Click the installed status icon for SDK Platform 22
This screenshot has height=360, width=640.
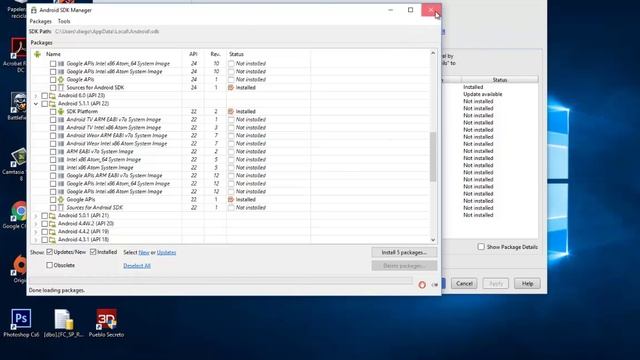(231, 111)
